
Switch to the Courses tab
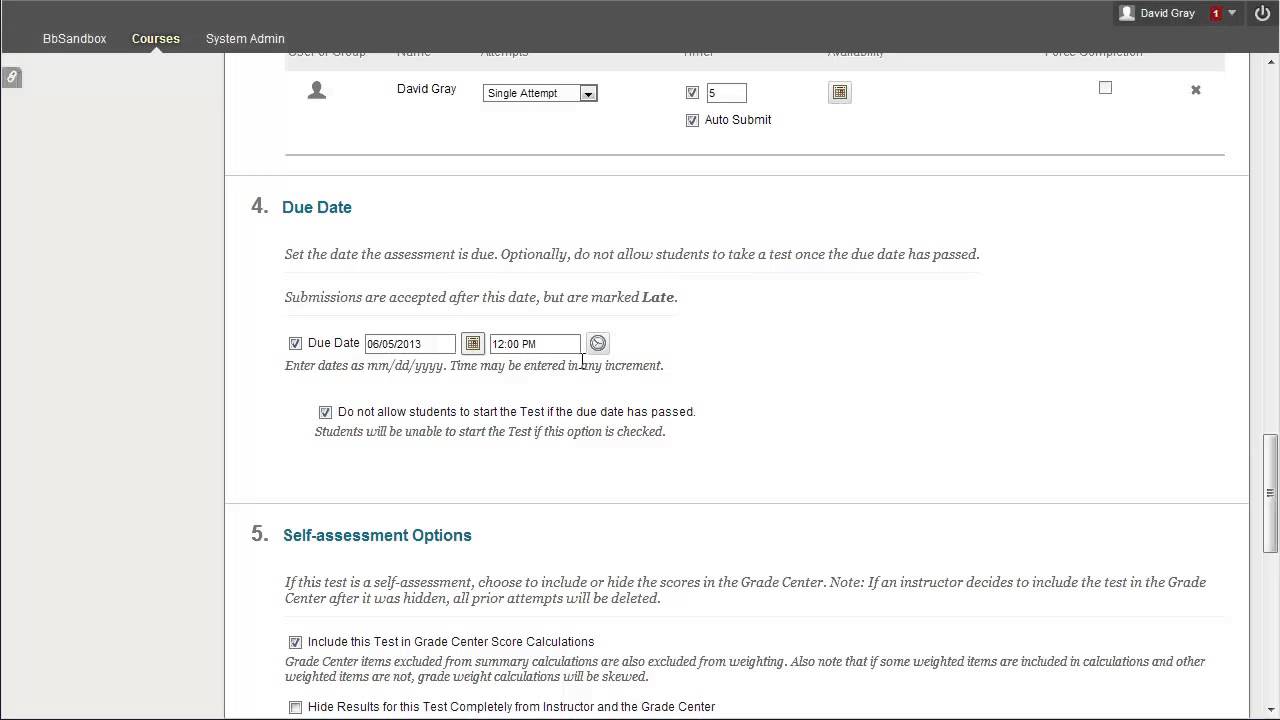pyautogui.click(x=156, y=39)
